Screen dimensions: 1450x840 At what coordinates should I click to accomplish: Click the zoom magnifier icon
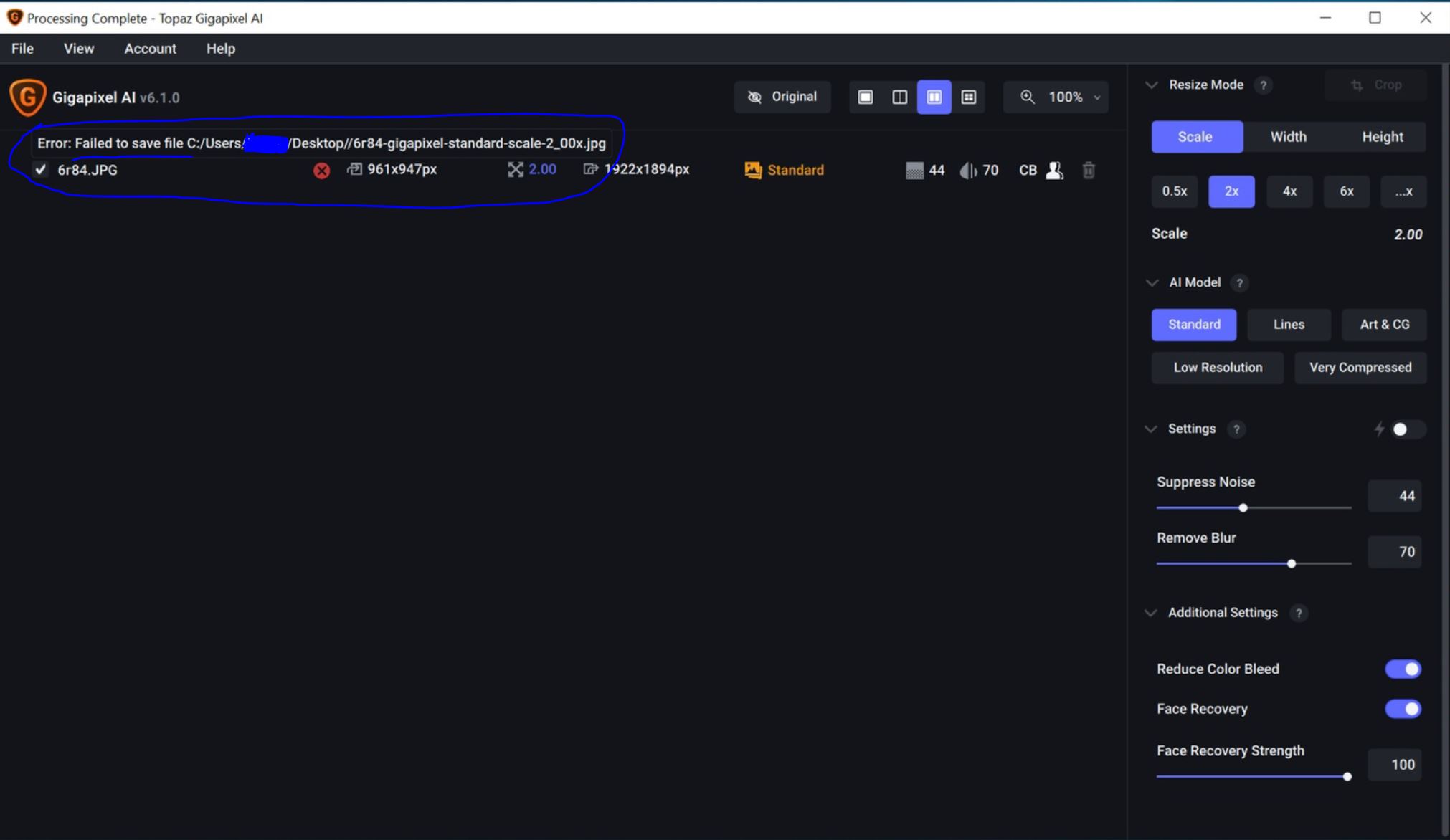[x=1027, y=97]
